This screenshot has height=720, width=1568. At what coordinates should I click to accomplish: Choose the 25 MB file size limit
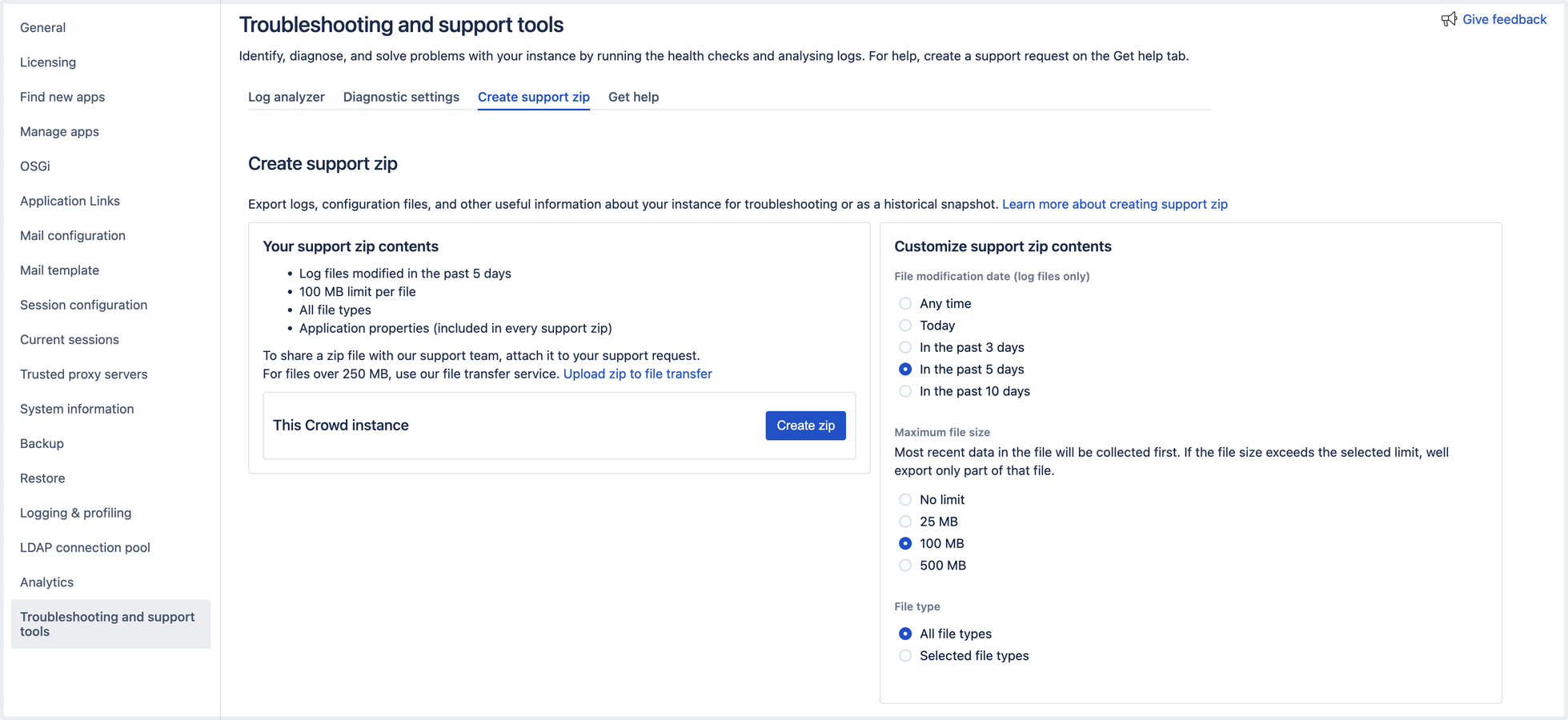click(x=905, y=522)
